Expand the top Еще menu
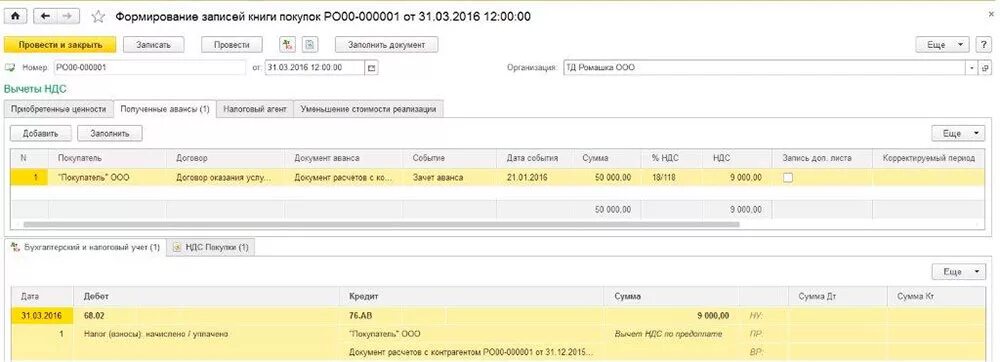The image size is (1000, 362). 943,45
